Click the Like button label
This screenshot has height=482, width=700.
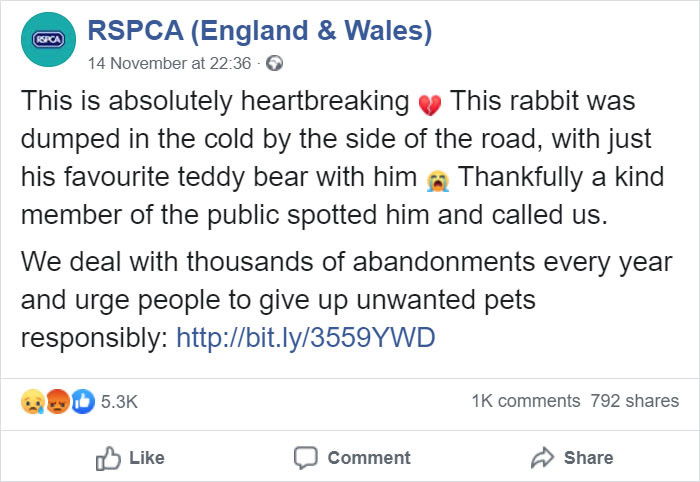coord(147,458)
